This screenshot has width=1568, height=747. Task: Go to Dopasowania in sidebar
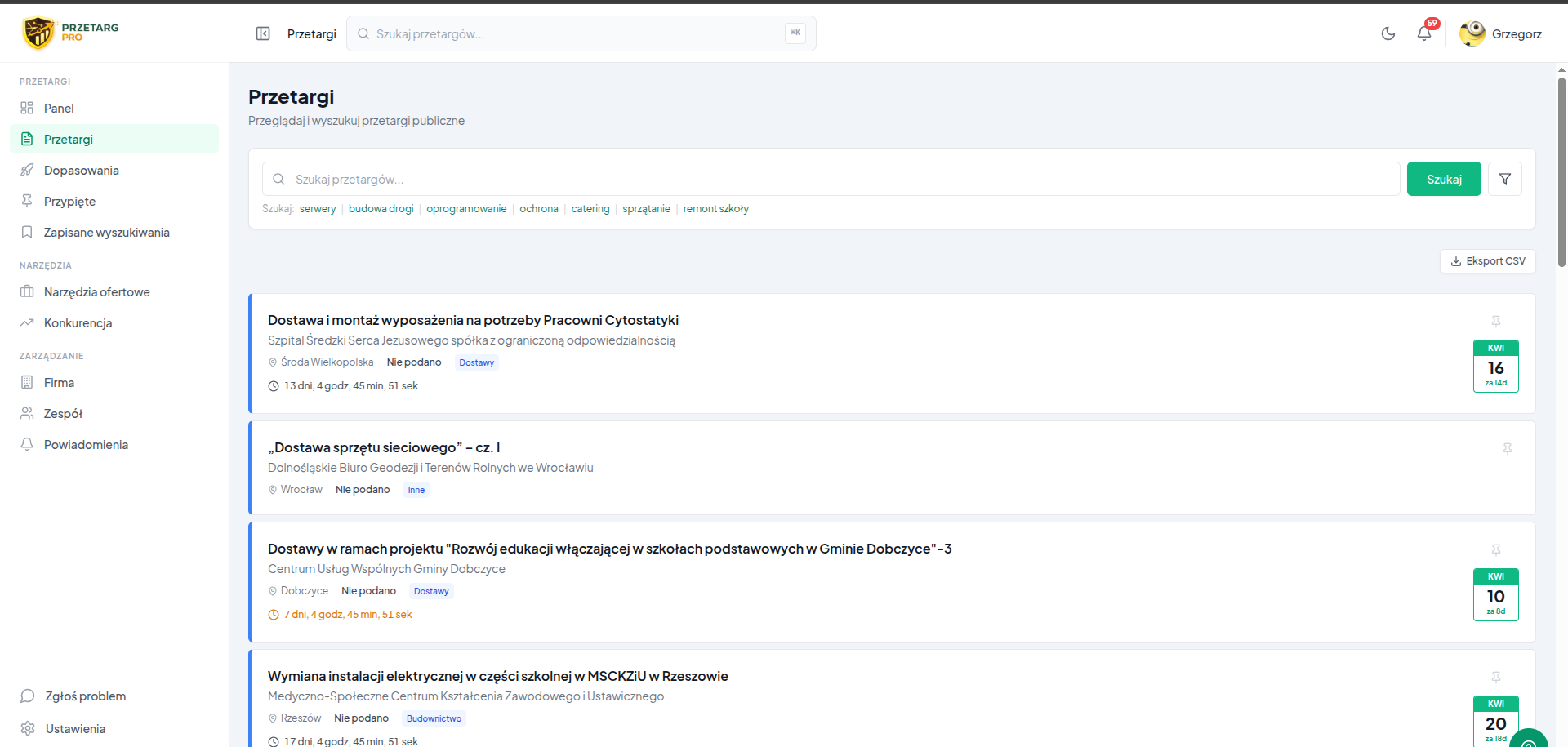tap(114, 170)
